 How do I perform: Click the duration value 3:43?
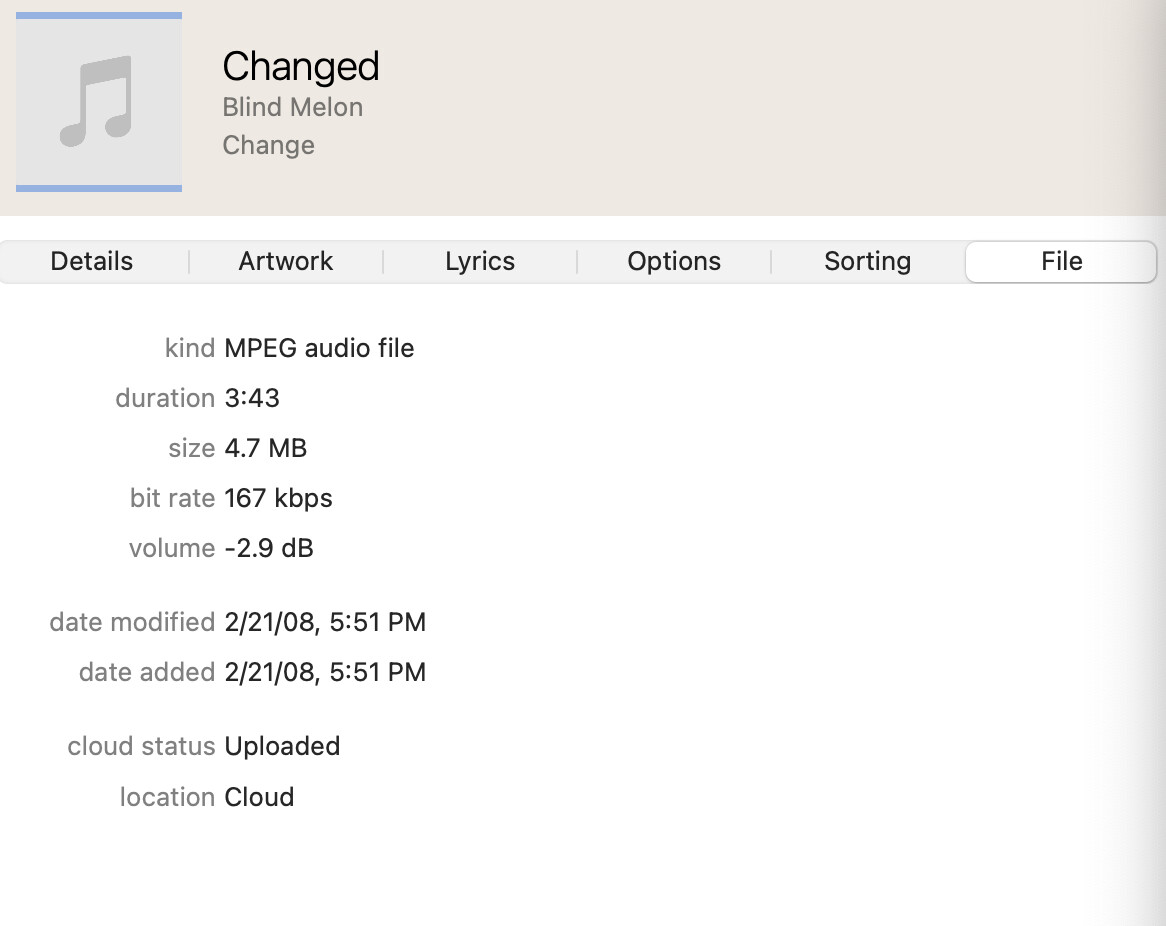(252, 398)
